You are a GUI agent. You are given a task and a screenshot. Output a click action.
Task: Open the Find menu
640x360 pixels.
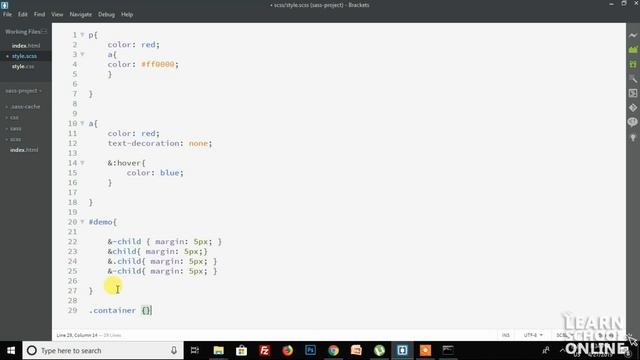pyautogui.click(x=39, y=14)
